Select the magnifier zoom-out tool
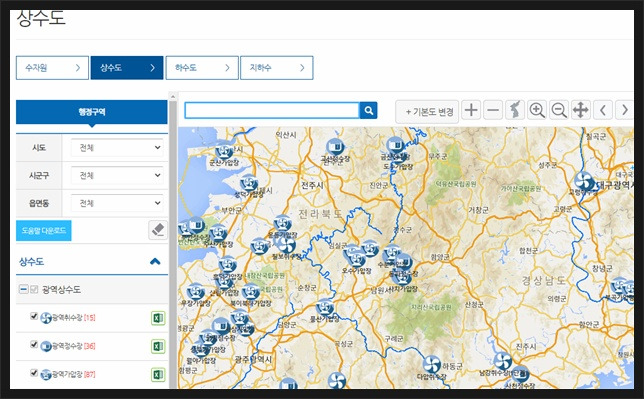The width and height of the screenshot is (644, 399). [559, 110]
